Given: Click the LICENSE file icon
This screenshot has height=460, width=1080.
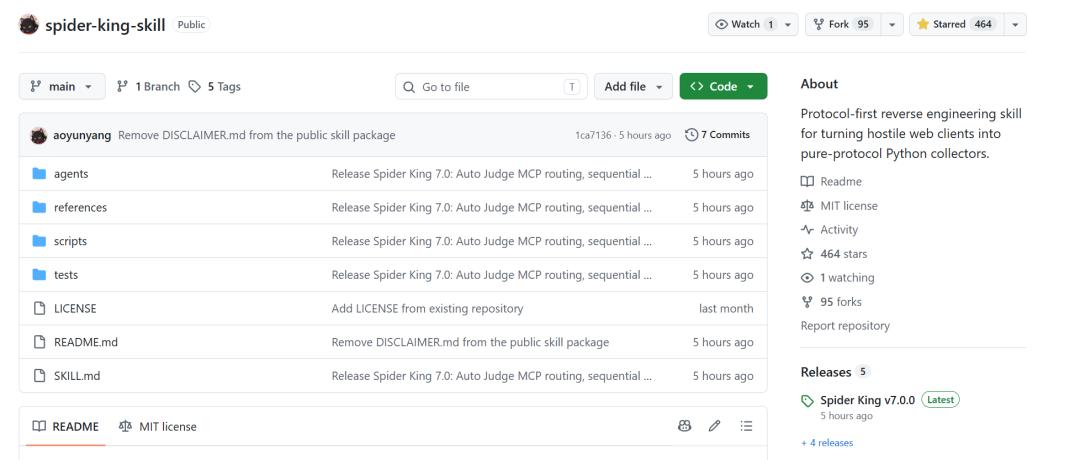Looking at the screenshot, I should tap(39, 309).
